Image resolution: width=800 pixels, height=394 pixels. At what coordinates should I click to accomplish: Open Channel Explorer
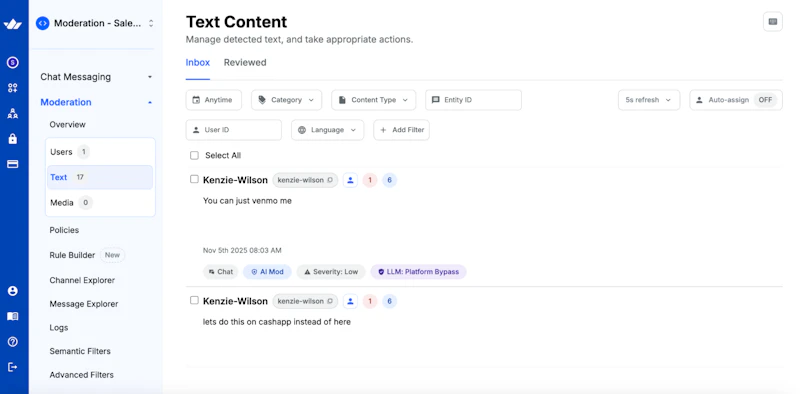click(x=82, y=280)
